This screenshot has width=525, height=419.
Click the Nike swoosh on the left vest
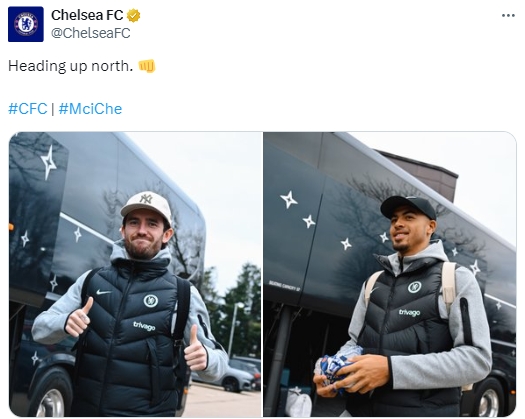coord(103,292)
